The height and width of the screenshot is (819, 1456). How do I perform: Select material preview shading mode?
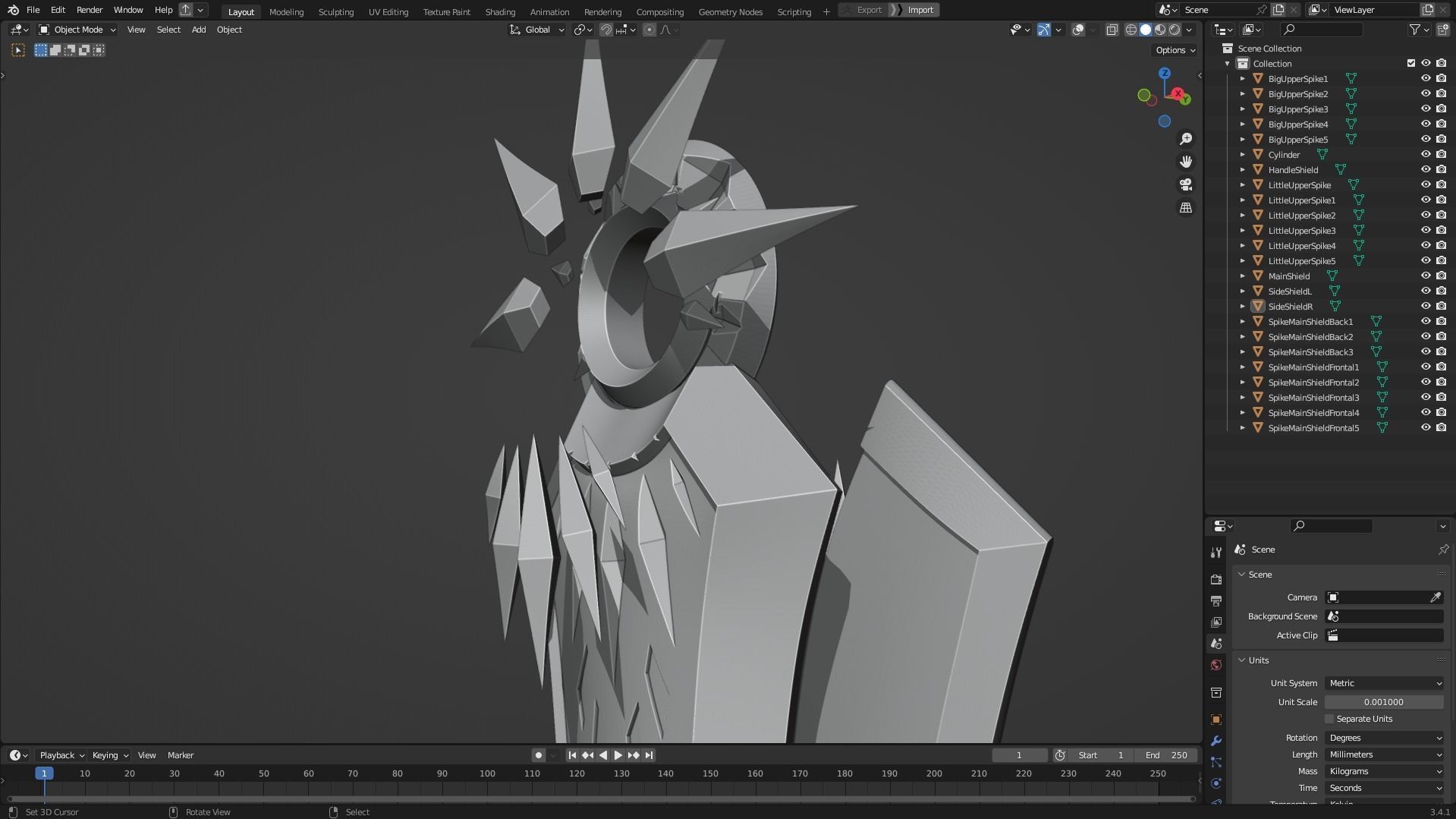(1160, 30)
